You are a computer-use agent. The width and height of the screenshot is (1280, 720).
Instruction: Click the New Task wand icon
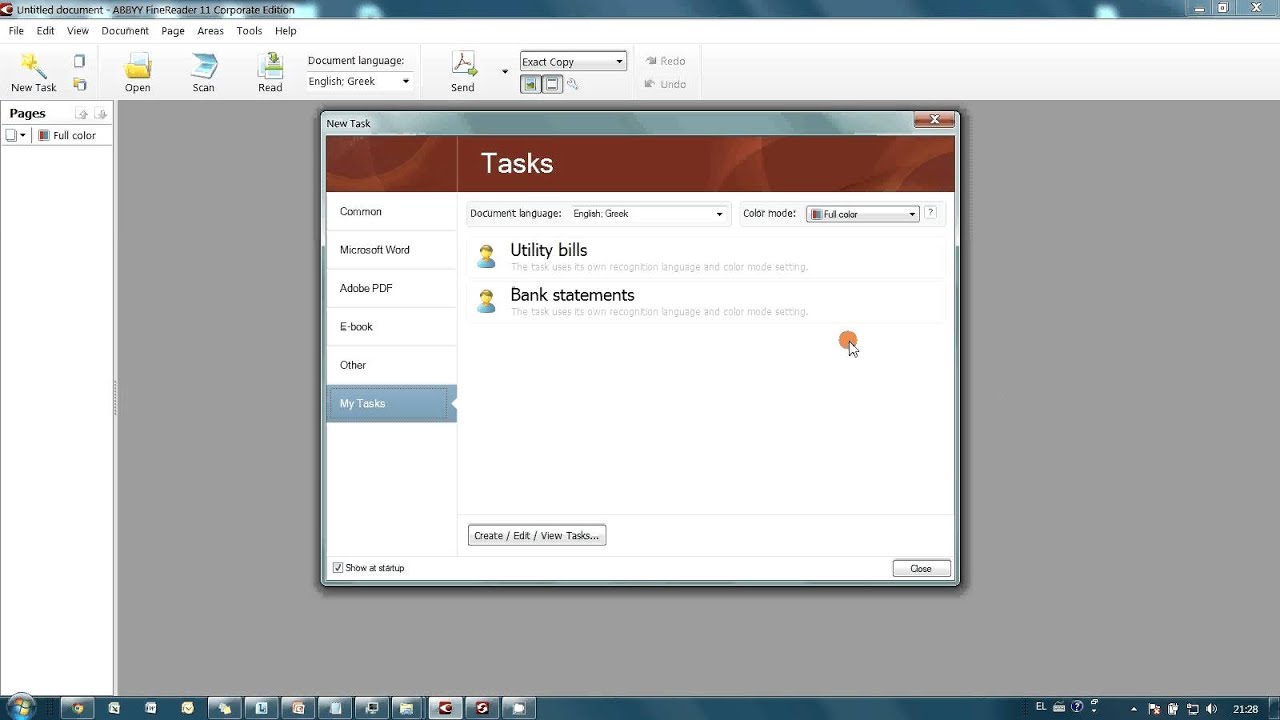tap(33, 66)
